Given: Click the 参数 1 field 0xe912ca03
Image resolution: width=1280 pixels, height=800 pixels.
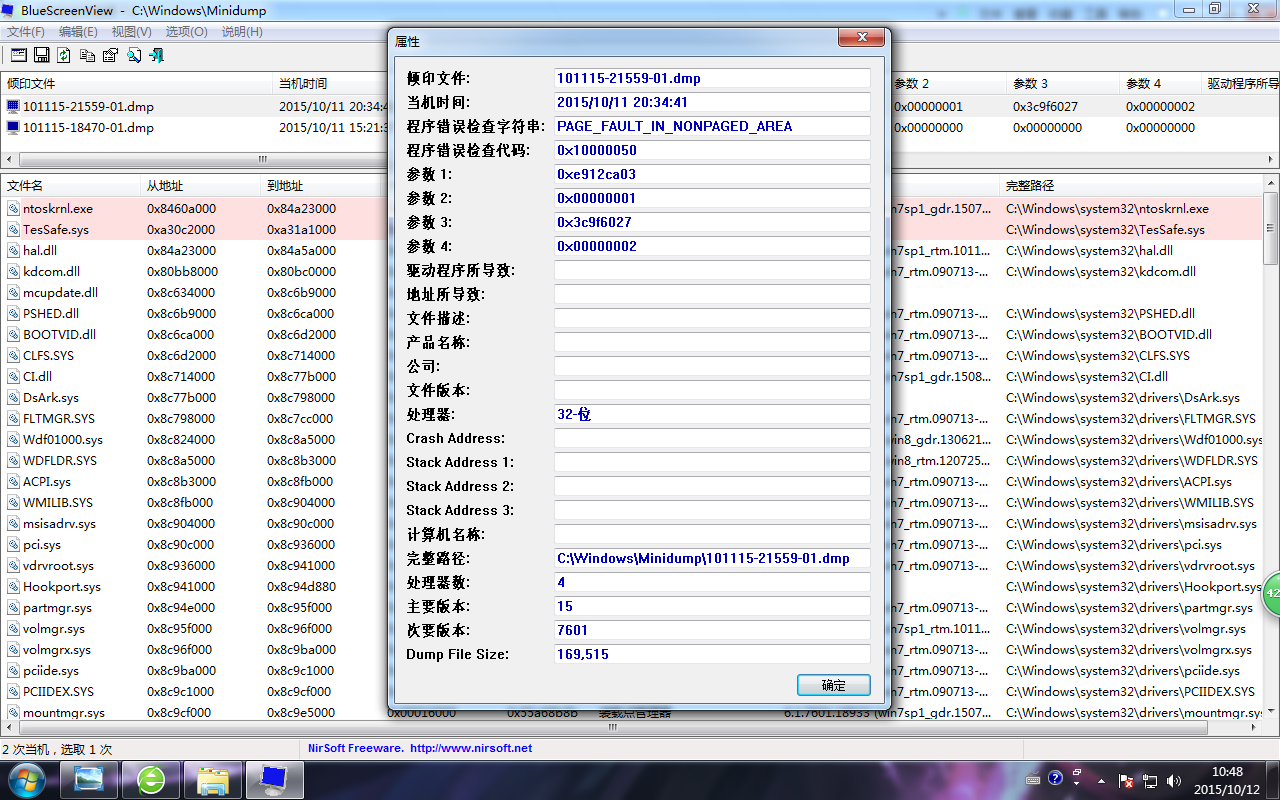Looking at the screenshot, I should (712, 174).
